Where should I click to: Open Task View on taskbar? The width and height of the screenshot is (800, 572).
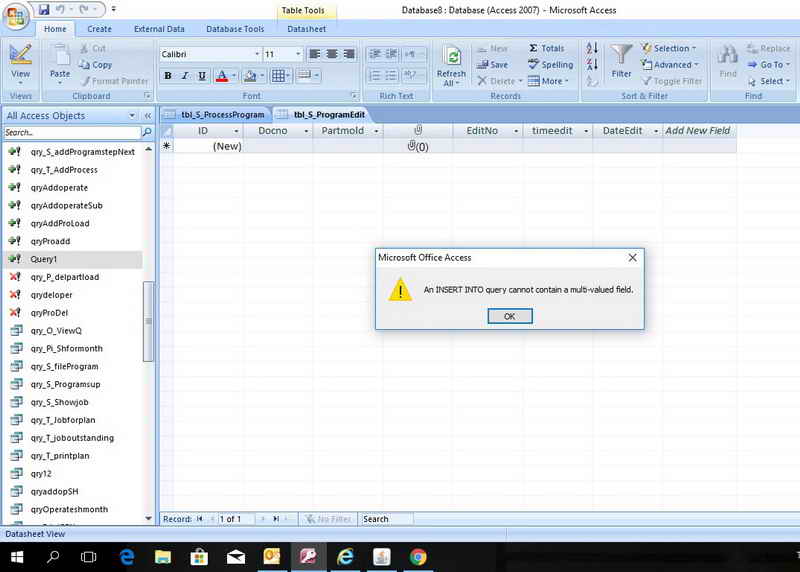click(88, 557)
